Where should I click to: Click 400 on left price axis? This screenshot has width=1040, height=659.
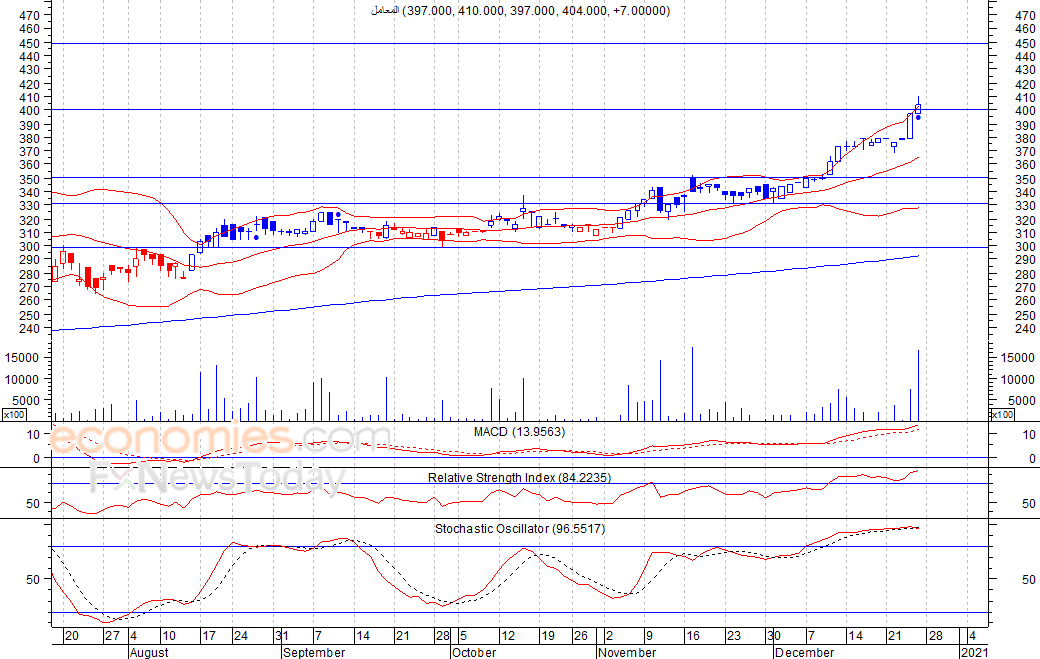pyautogui.click(x=30, y=110)
